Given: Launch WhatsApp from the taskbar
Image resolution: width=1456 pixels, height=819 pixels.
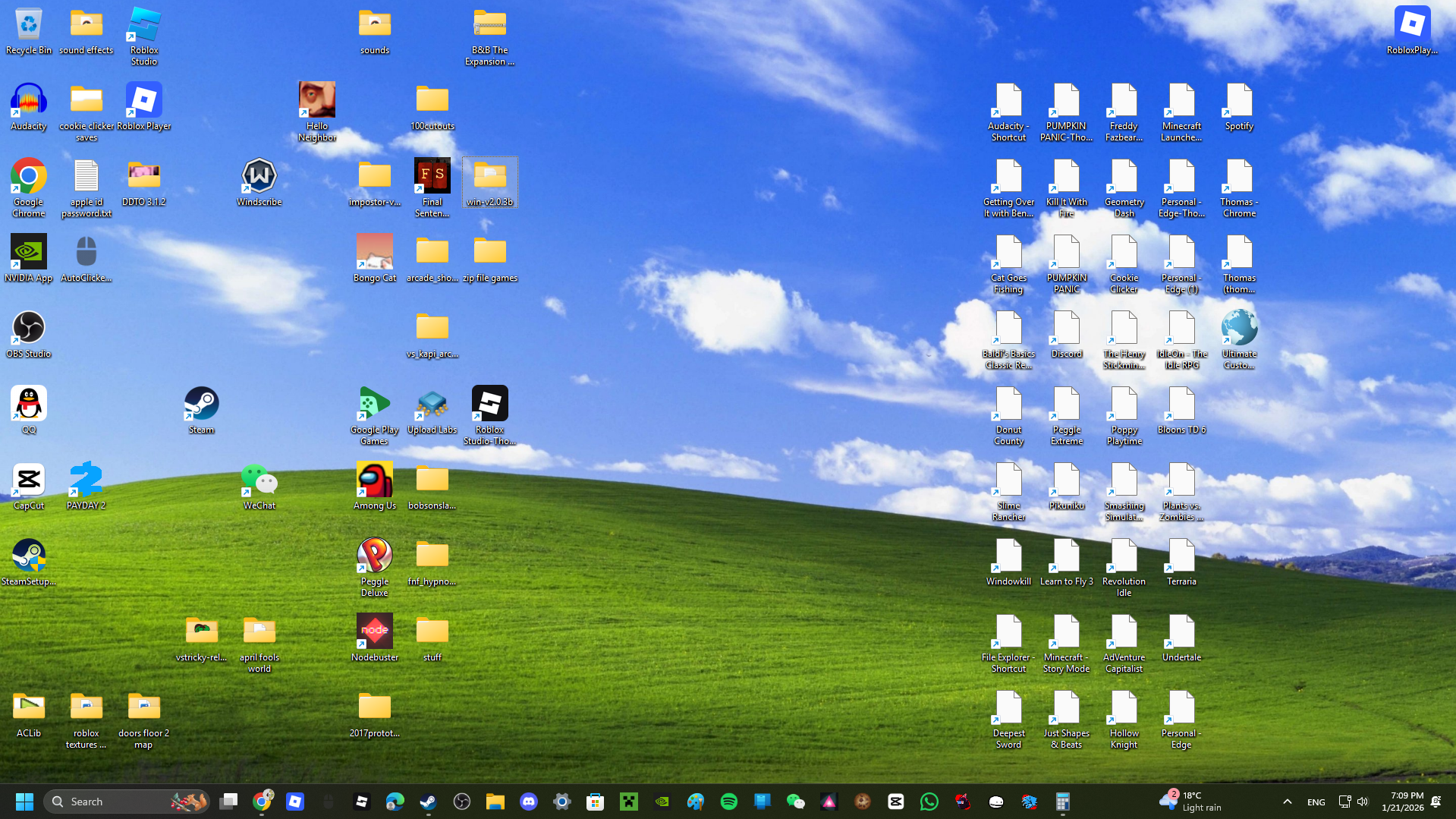Looking at the screenshot, I should click(x=929, y=801).
